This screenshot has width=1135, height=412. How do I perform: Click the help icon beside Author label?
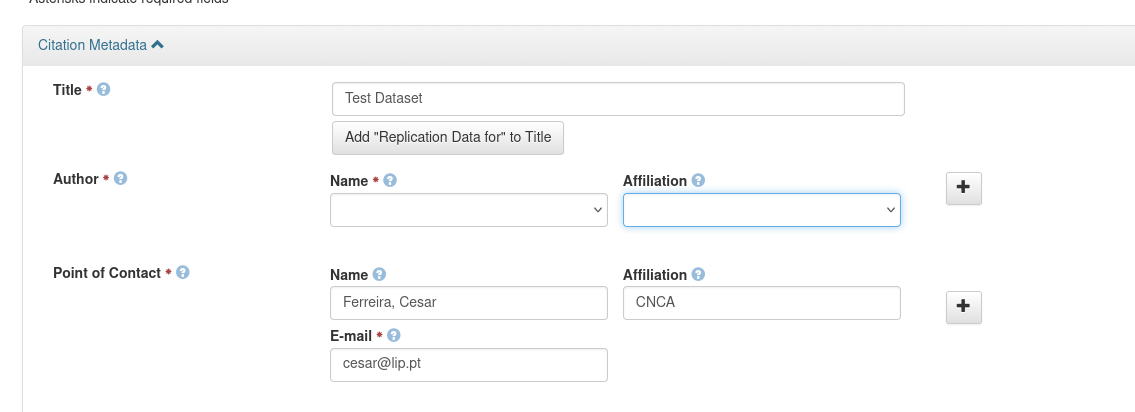(x=121, y=179)
